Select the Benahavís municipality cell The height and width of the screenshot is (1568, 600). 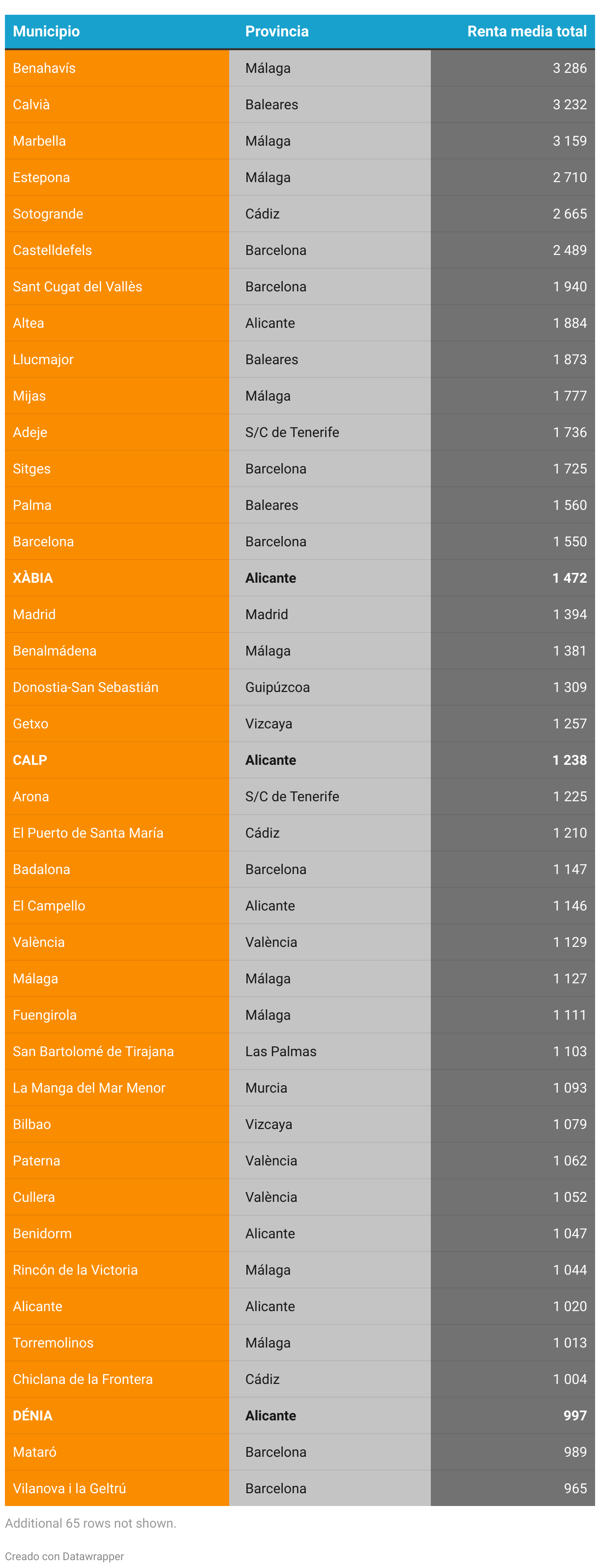point(44,68)
